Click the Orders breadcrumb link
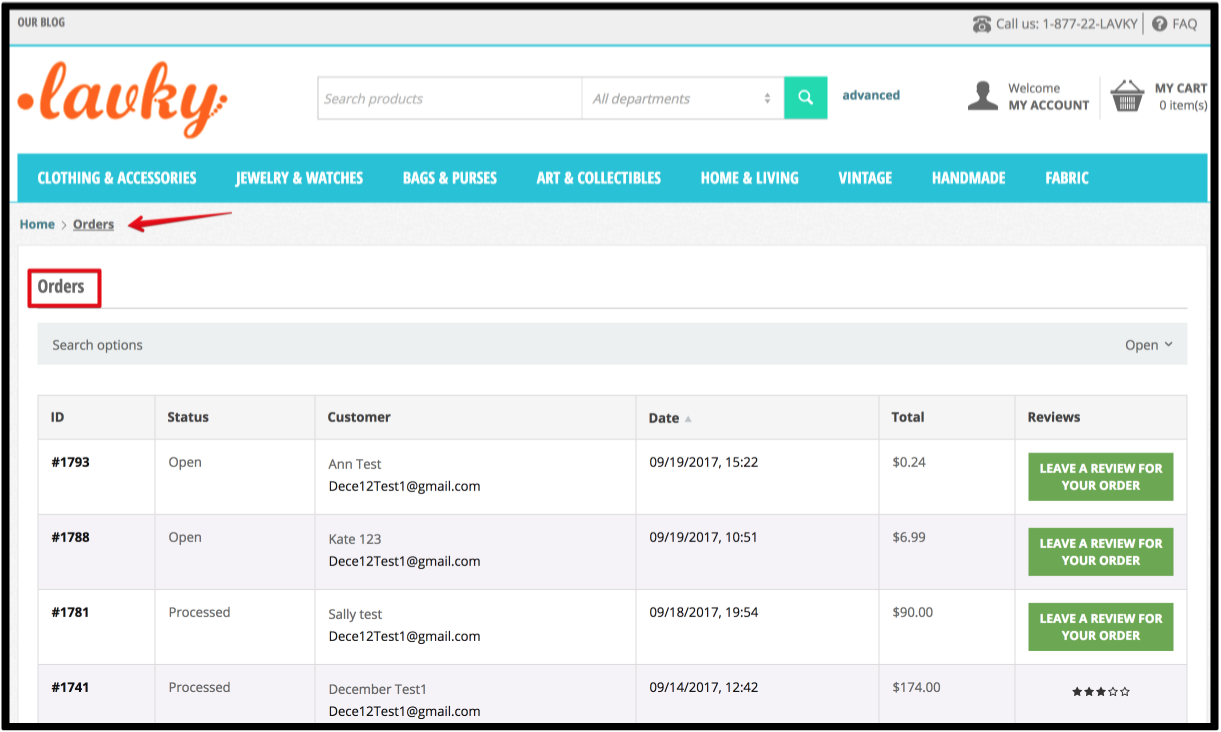Image resolution: width=1221 pixels, height=732 pixels. (93, 224)
